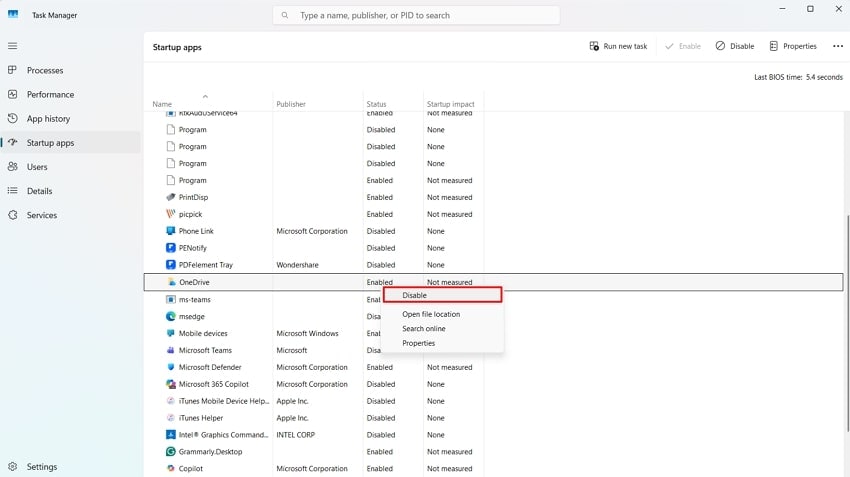Open the hamburger navigation menu

(x=12, y=46)
